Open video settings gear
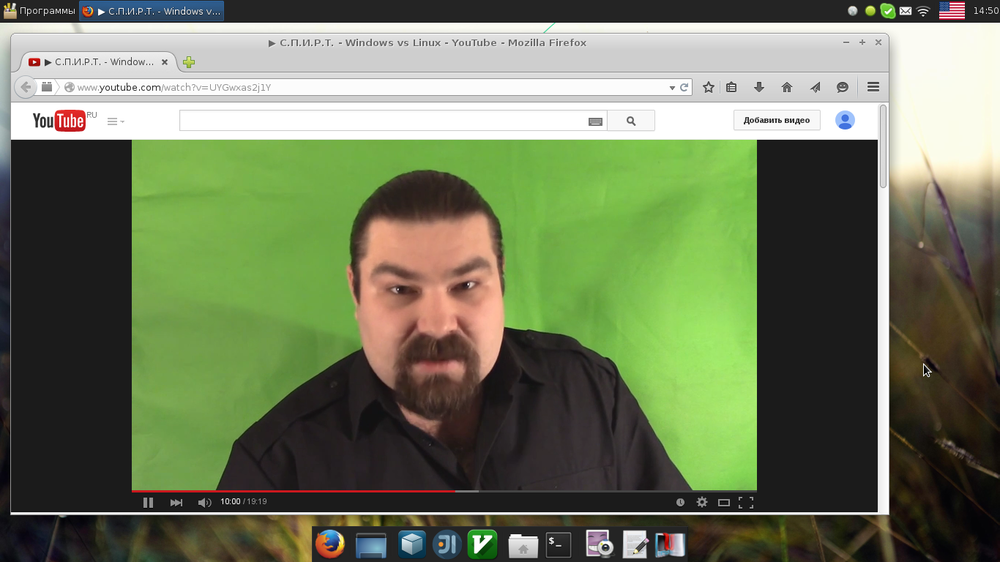Viewport: 1000px width, 562px height. (701, 502)
